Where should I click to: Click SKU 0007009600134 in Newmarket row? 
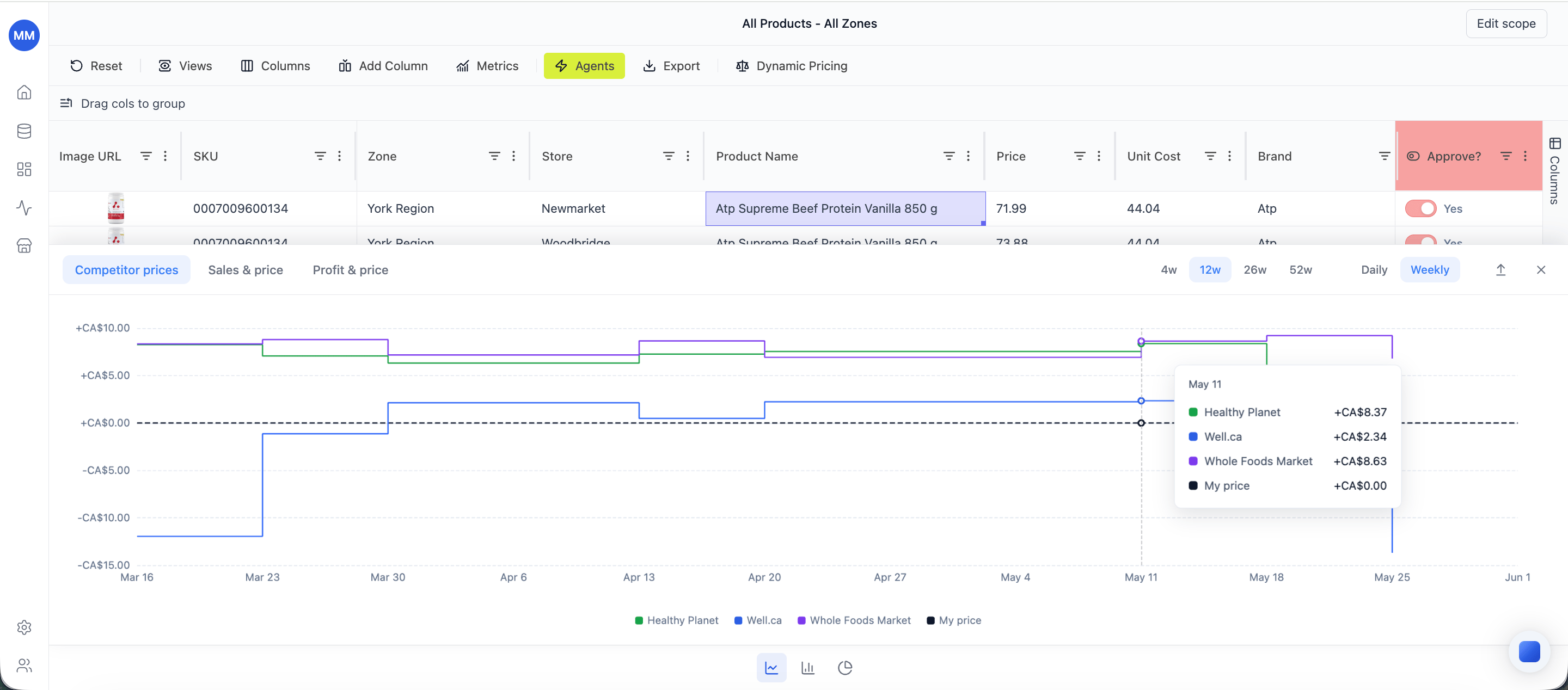241,209
